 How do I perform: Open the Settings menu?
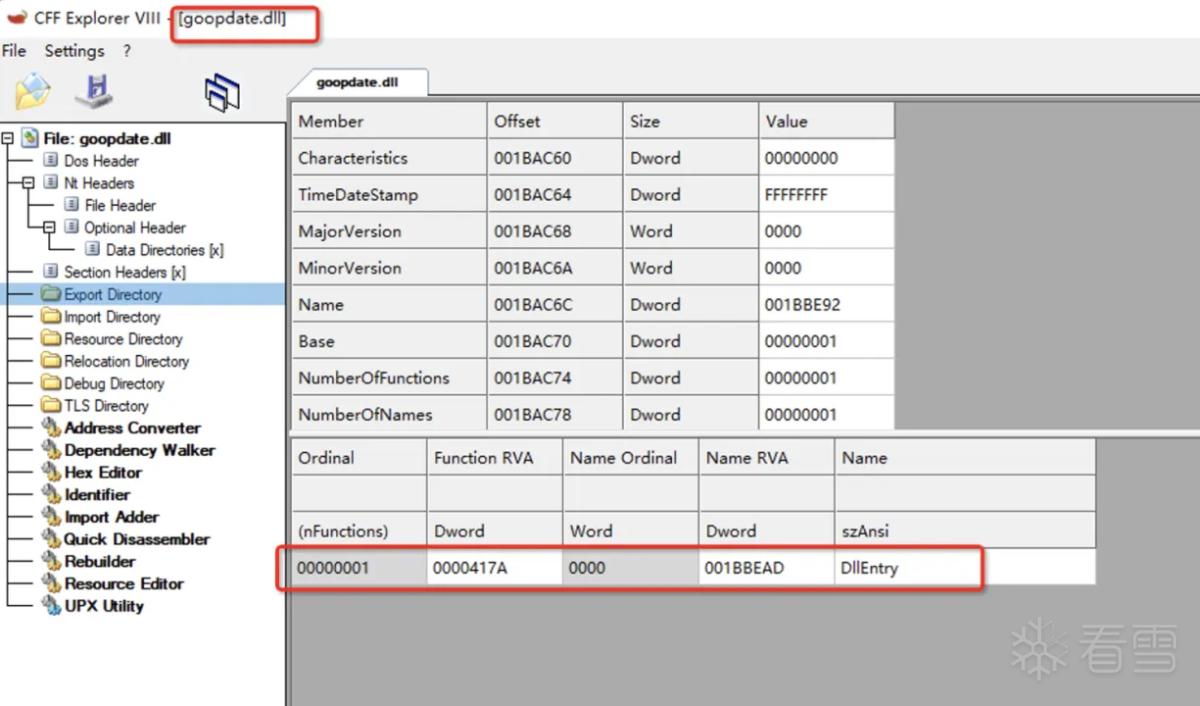point(74,51)
